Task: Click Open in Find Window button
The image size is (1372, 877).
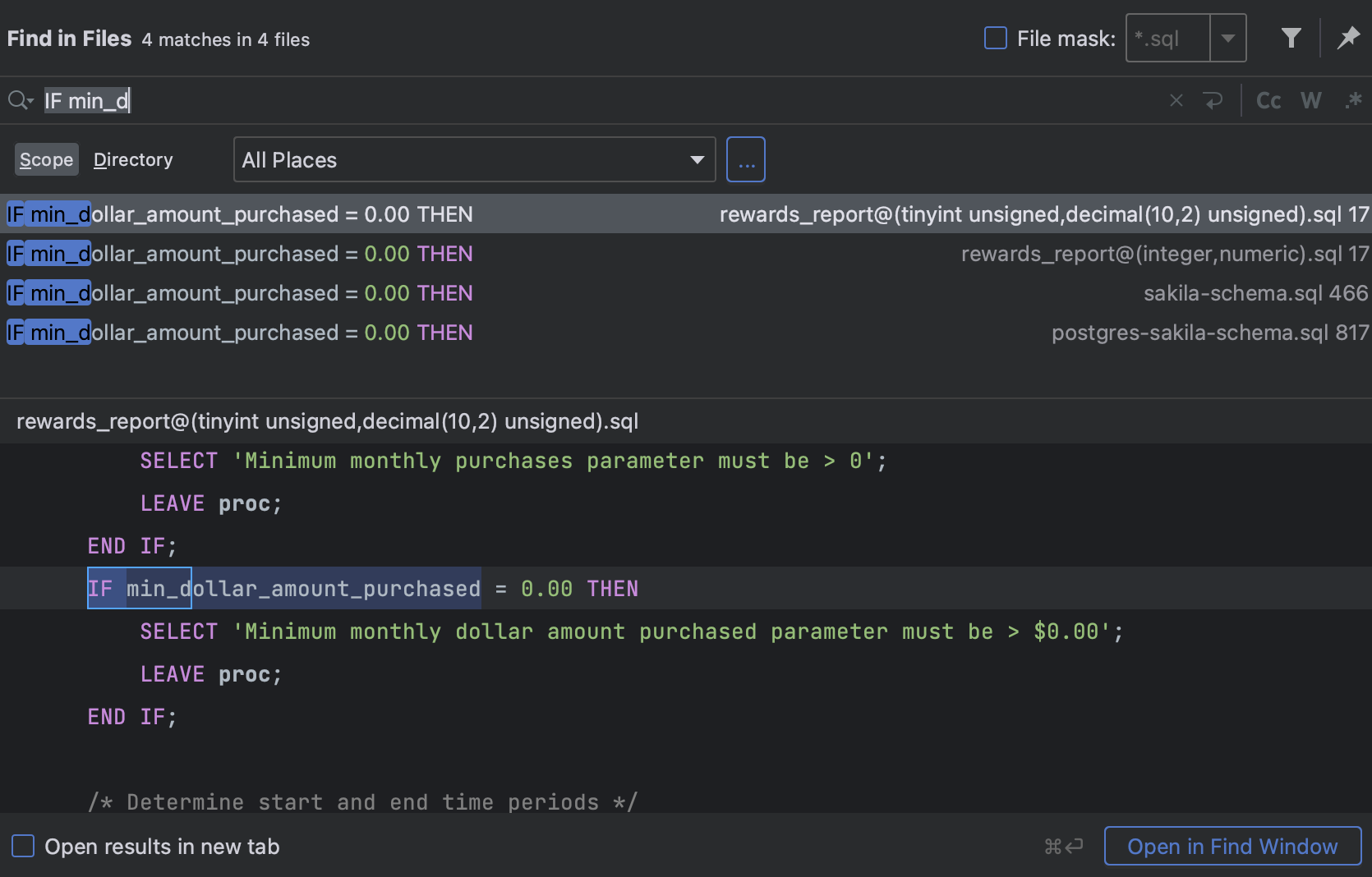Action: tap(1232, 846)
